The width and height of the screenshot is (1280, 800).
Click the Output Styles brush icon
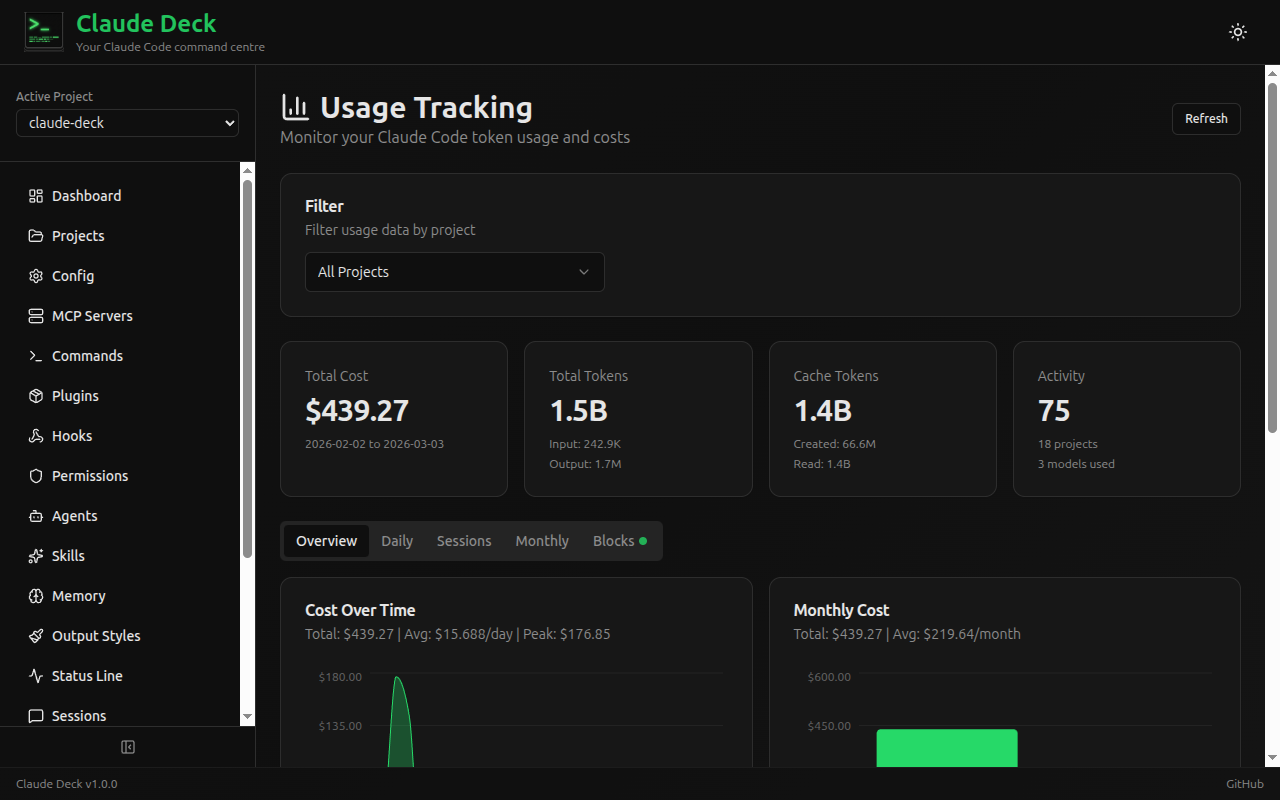point(35,635)
